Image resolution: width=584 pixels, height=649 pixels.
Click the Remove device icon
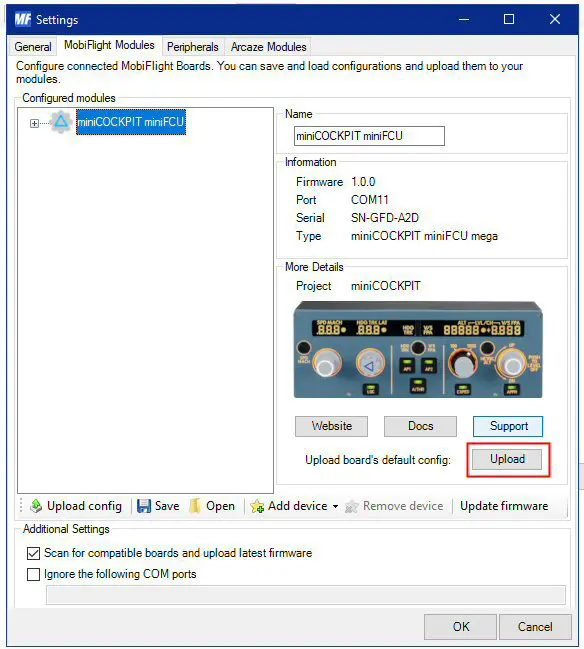(x=351, y=506)
